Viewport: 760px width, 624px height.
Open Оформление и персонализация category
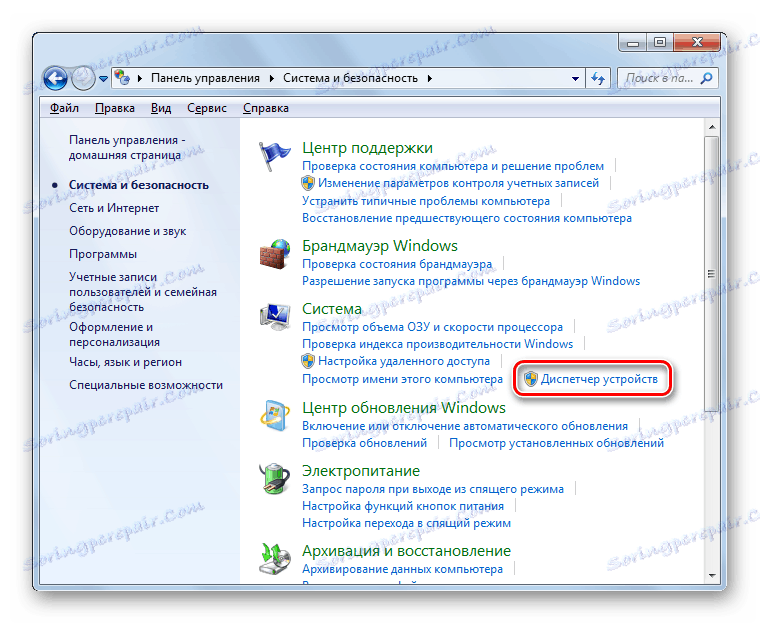tap(114, 335)
